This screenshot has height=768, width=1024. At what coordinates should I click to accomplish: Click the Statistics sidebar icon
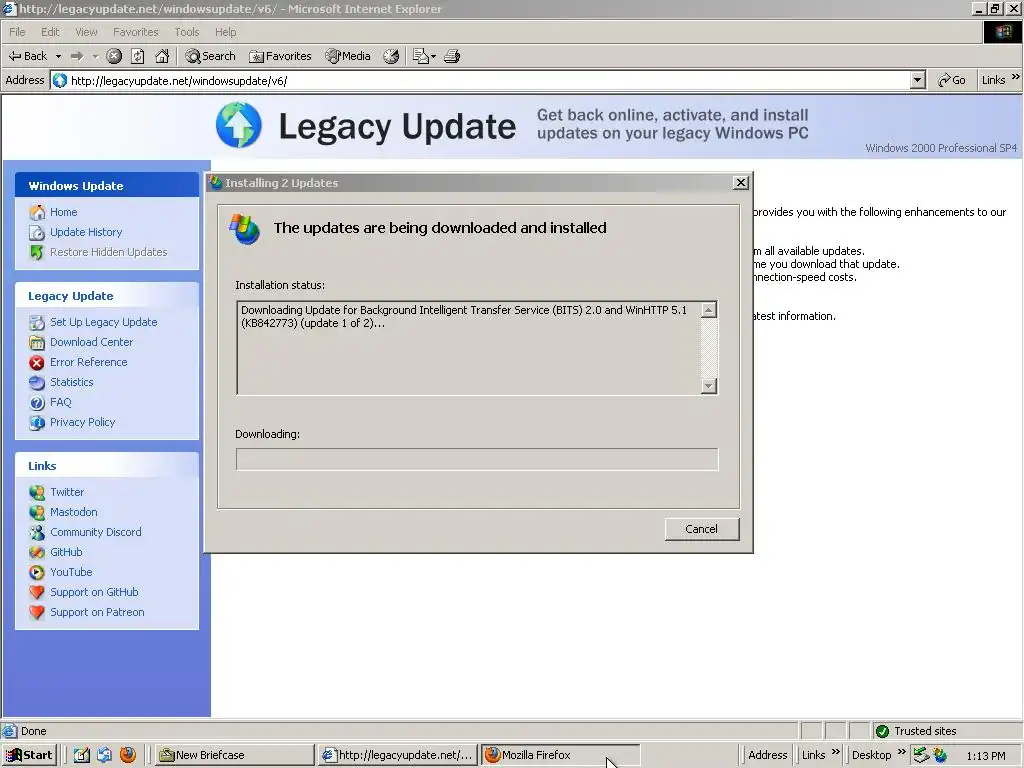click(x=37, y=383)
